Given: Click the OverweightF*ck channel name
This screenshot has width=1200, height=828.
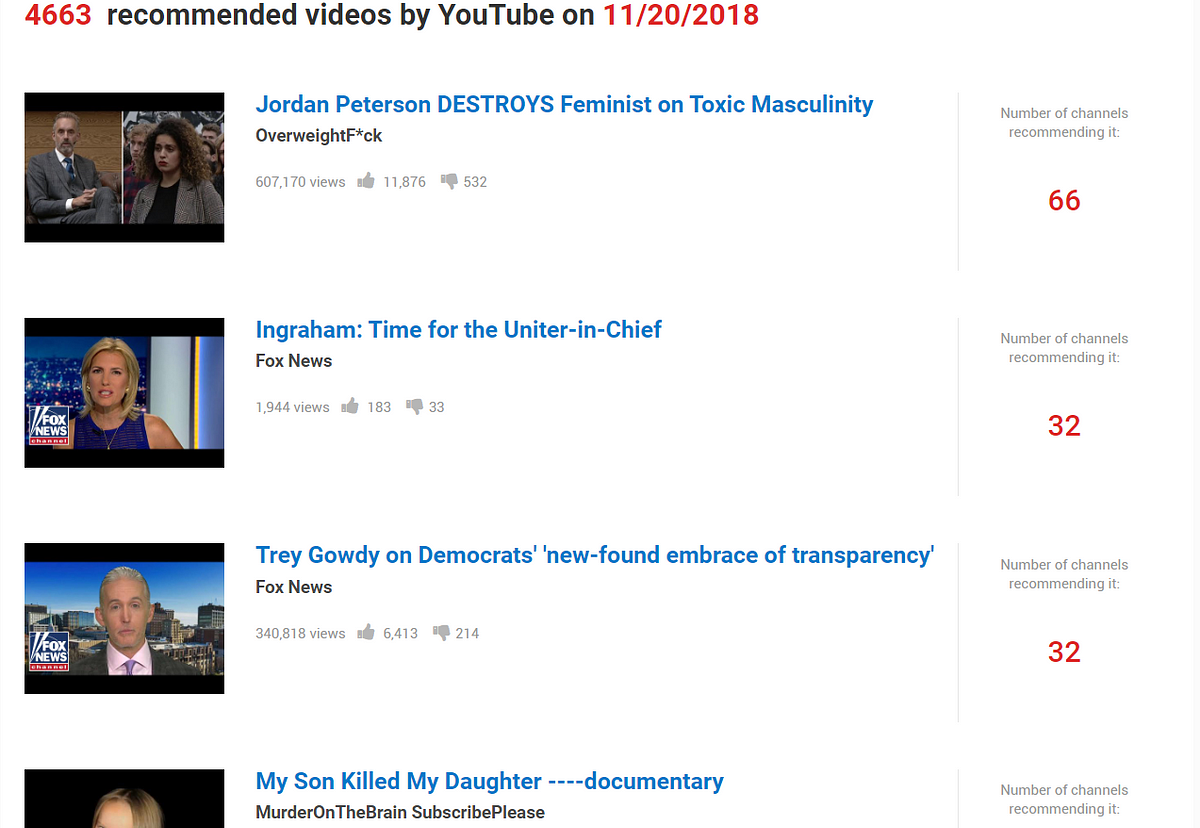Looking at the screenshot, I should tap(319, 136).
